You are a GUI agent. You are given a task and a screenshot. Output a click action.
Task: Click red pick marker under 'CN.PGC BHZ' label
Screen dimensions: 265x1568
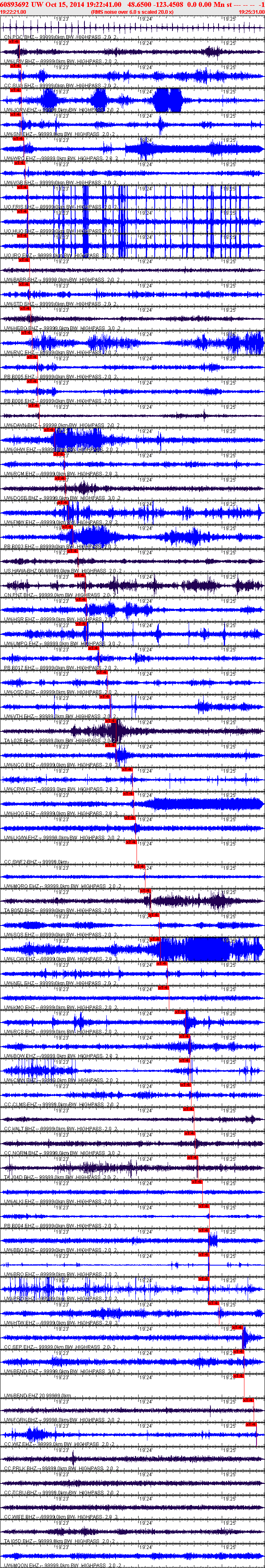pos(14,41)
